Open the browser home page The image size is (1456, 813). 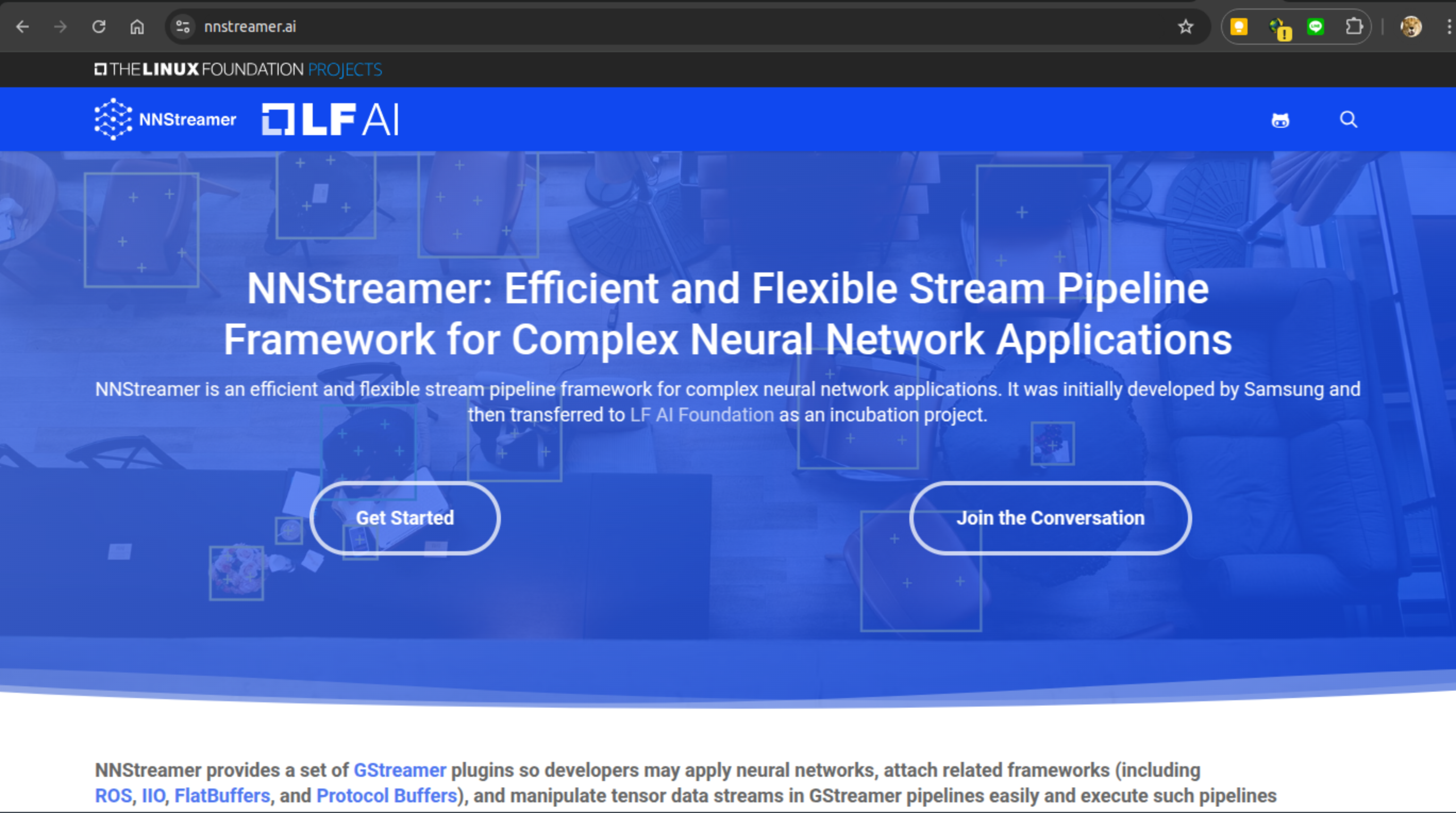pyautogui.click(x=137, y=27)
